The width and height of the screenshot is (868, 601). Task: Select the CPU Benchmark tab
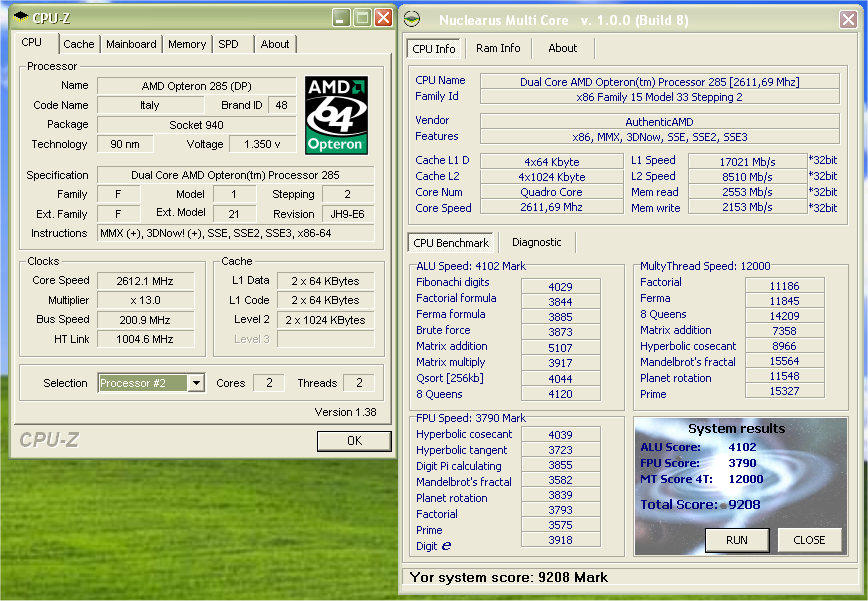coord(451,243)
